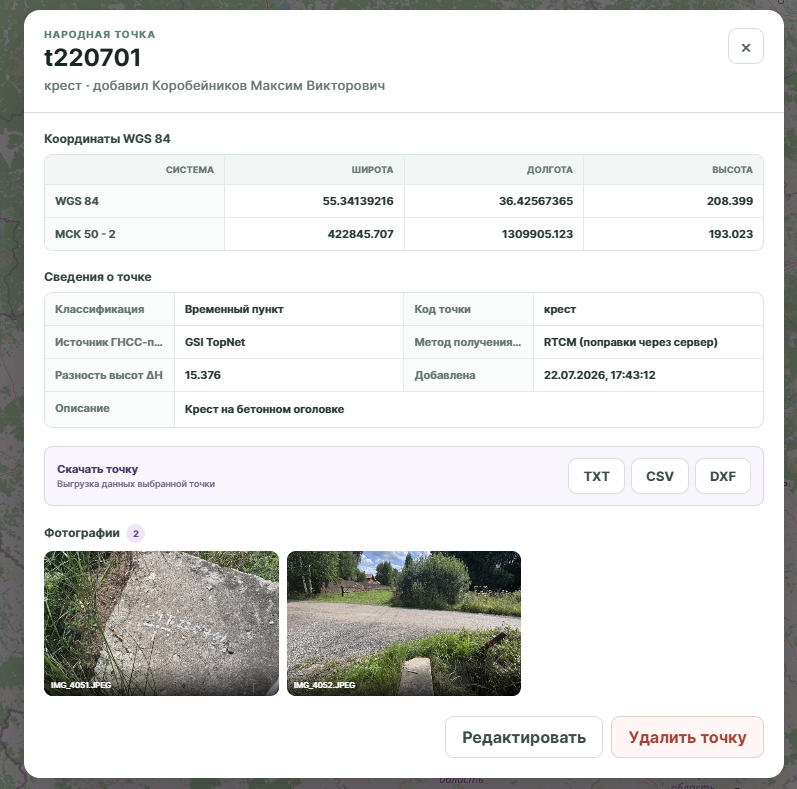Screen dimensions: 797x789
Task: Click added date 22.07.2026, 17:43:12
Action: 599,375
